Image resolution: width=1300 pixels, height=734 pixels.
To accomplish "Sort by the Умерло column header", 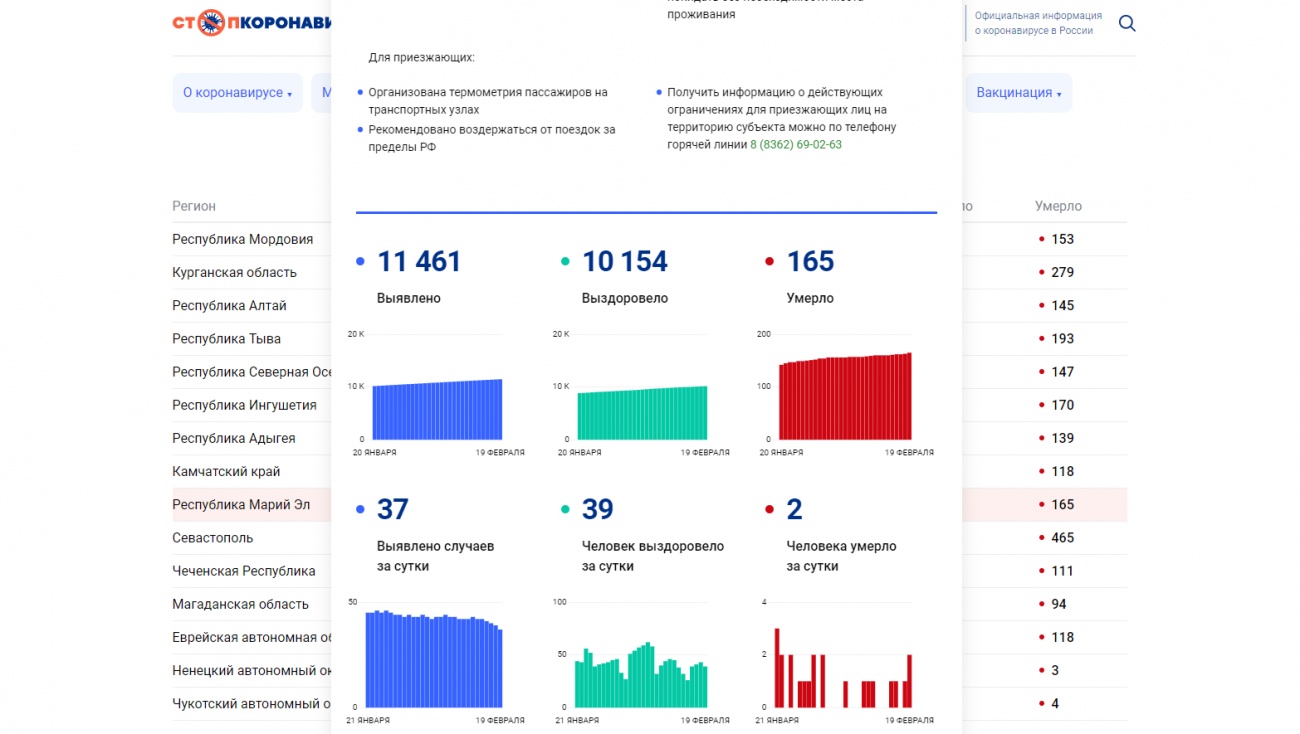I will (x=1058, y=206).
